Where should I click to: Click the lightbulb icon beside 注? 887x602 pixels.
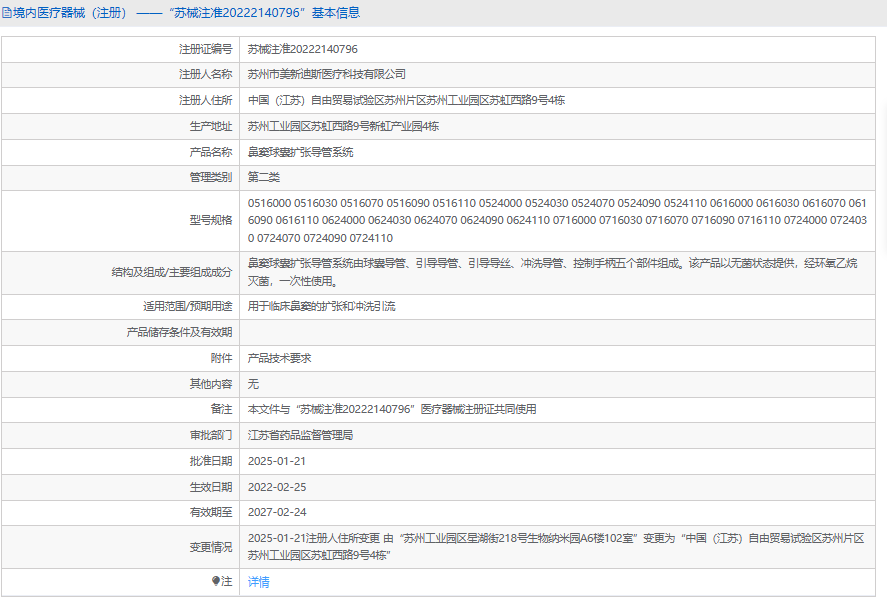click(215, 581)
